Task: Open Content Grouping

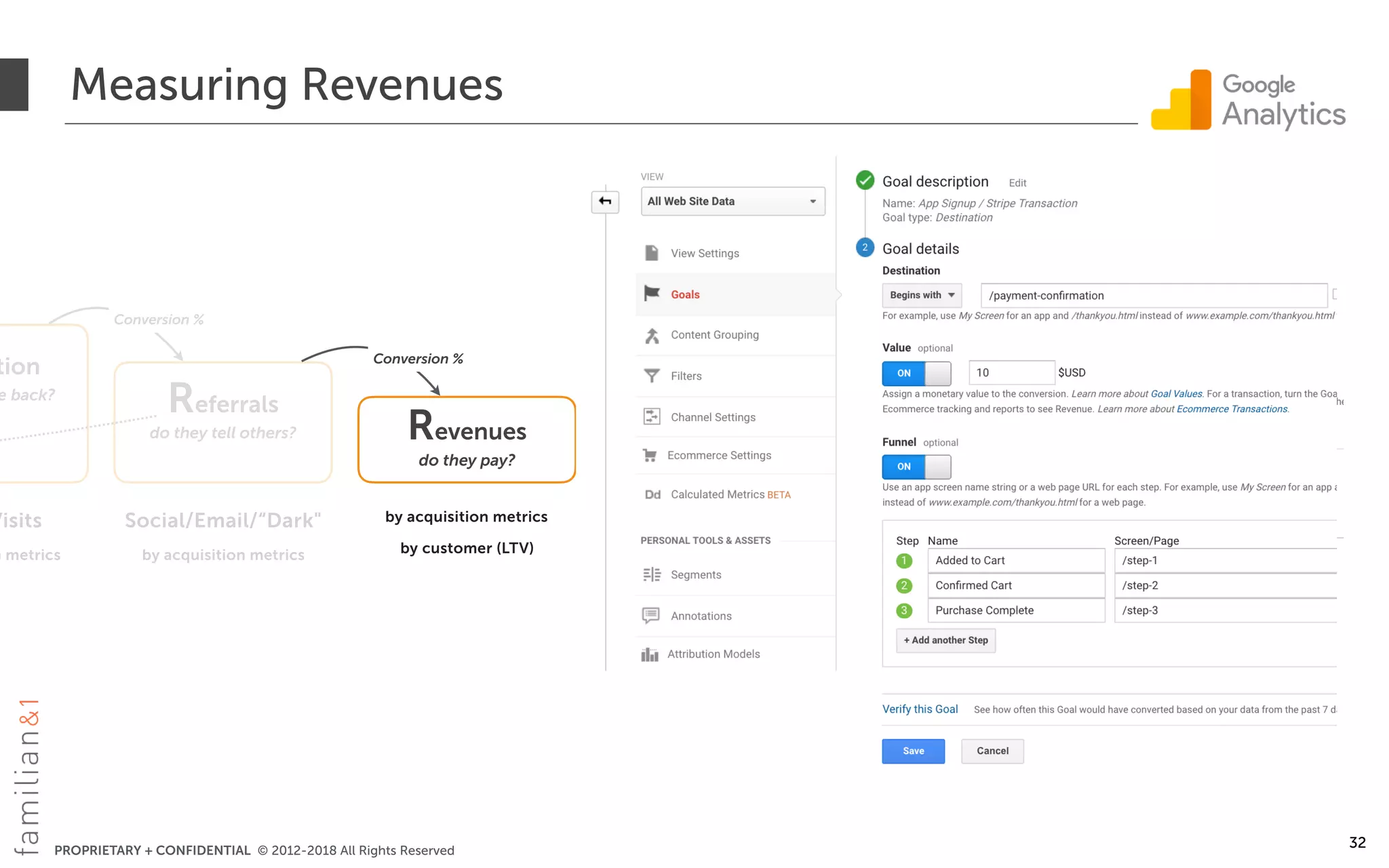Action: [x=715, y=335]
